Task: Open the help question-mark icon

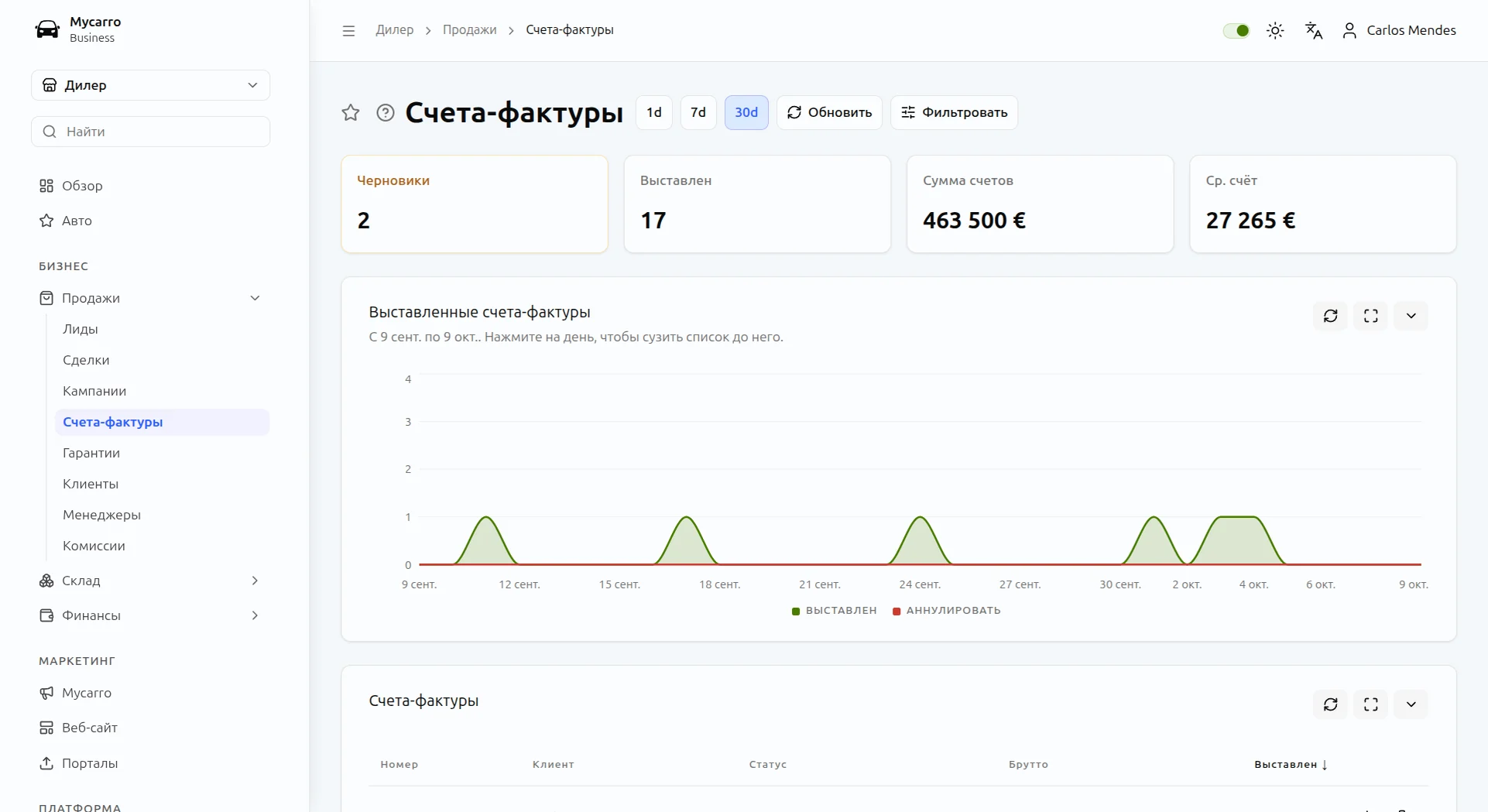Action: click(x=386, y=113)
